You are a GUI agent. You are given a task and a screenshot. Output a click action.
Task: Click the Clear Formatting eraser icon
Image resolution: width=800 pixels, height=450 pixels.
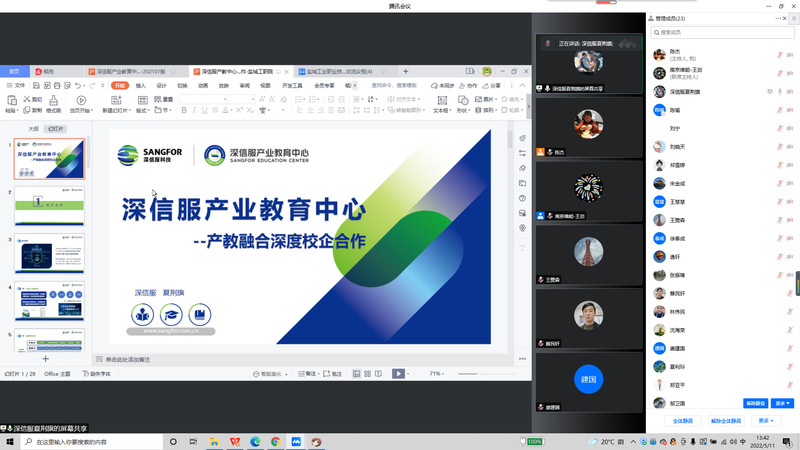click(284, 99)
